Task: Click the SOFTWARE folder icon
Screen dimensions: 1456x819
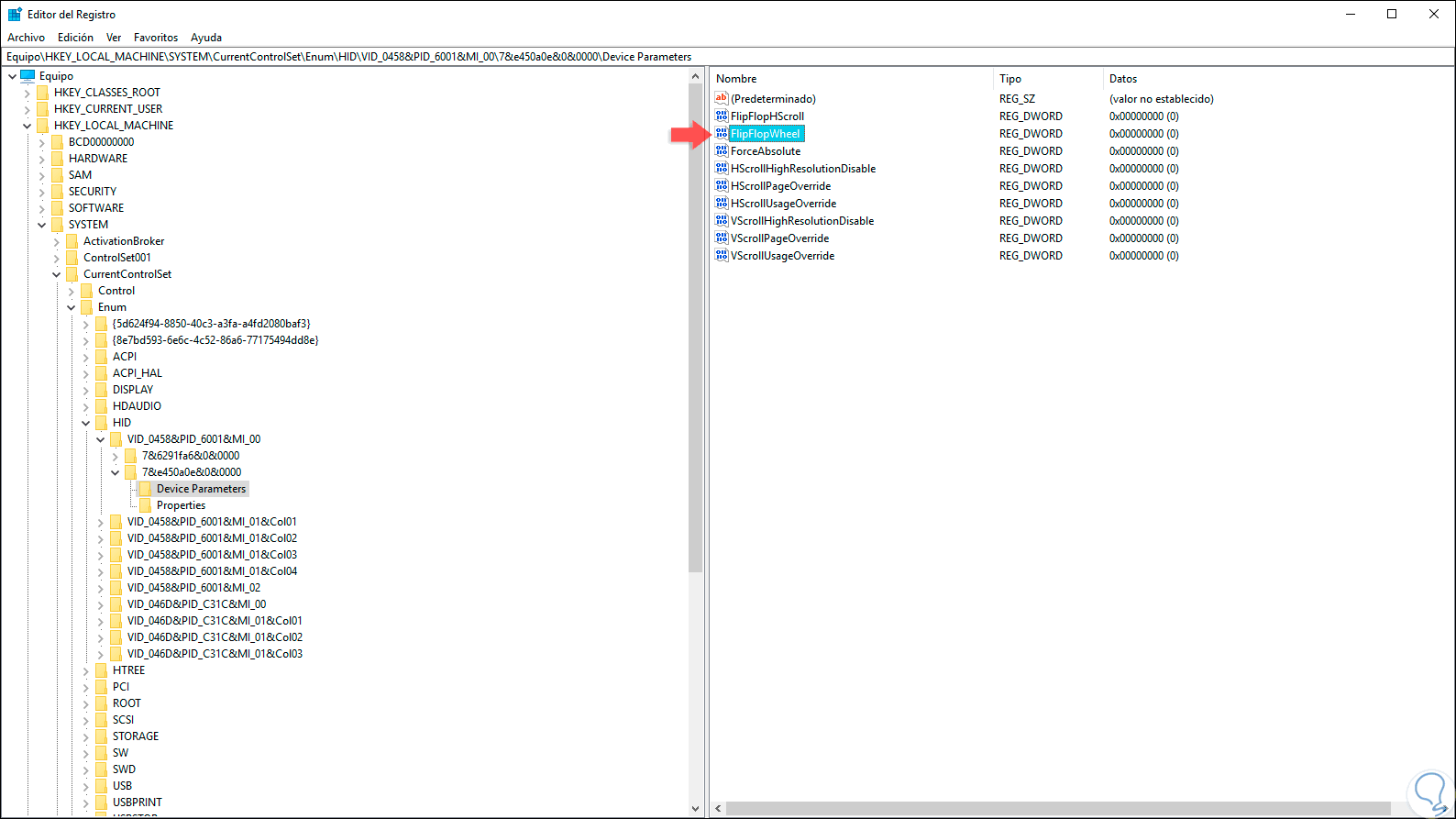Action: (x=57, y=208)
